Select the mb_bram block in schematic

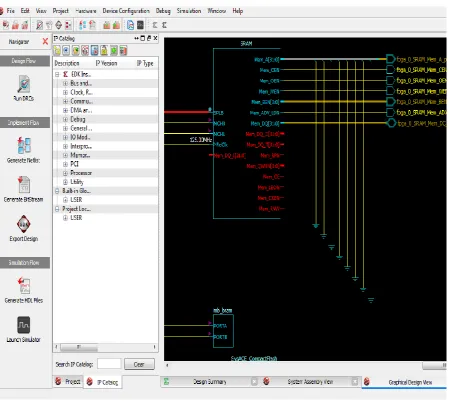point(223,331)
